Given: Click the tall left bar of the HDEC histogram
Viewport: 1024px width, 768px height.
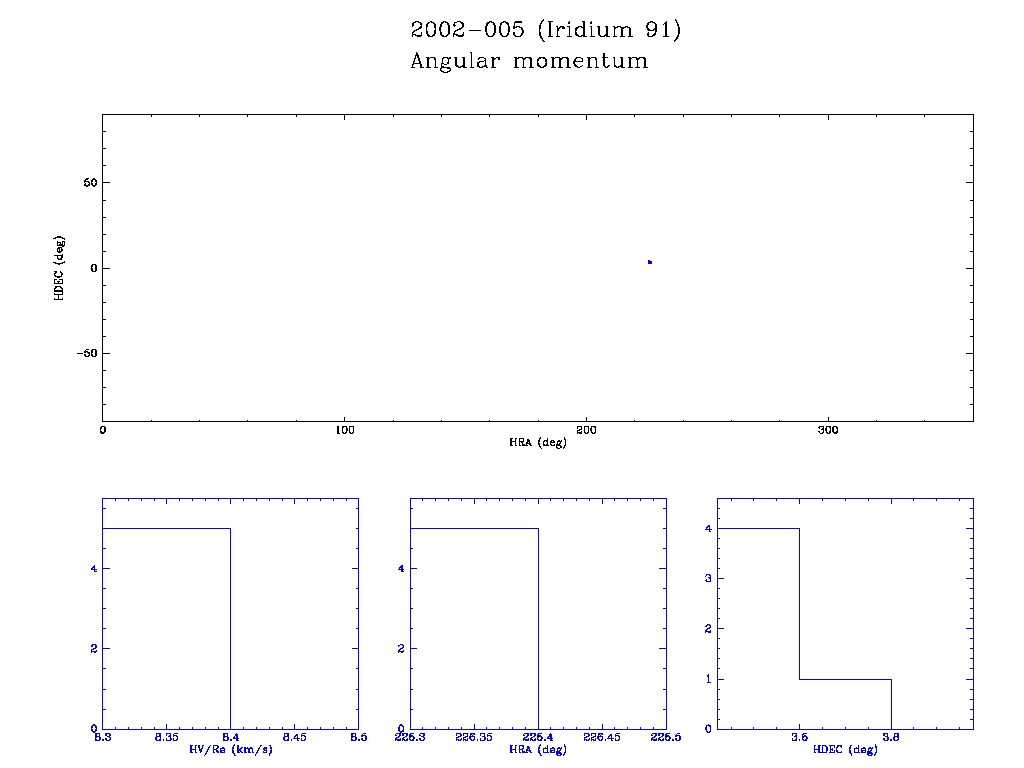Looking at the screenshot, I should pyautogui.click(x=759, y=628).
